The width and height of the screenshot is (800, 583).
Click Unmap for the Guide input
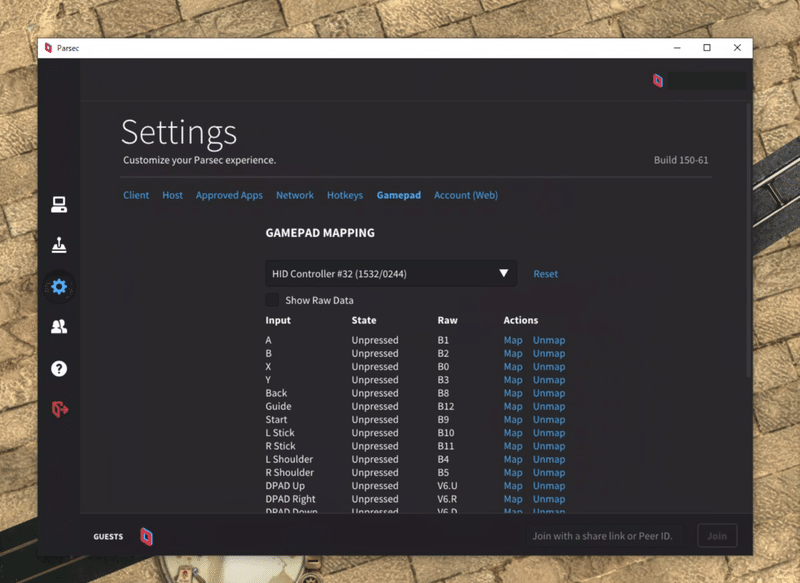click(549, 407)
